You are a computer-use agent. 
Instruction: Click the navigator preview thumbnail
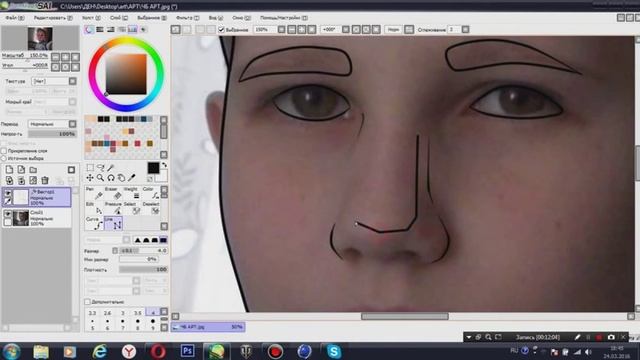tap(40, 38)
